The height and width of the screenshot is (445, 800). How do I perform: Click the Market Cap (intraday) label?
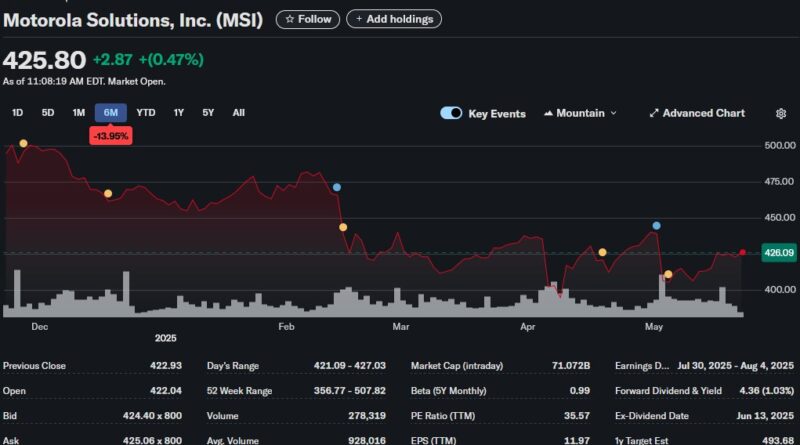[457, 365]
